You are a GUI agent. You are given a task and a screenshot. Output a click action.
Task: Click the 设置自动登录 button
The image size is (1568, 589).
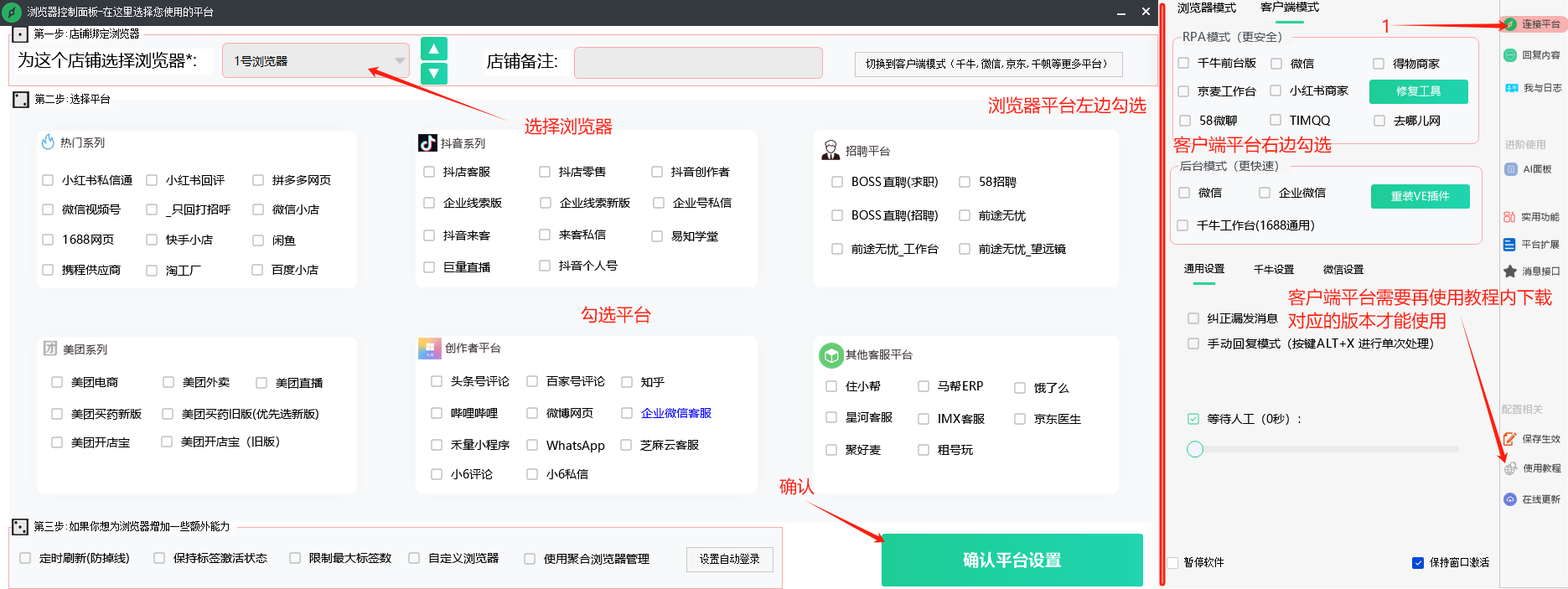click(x=730, y=559)
